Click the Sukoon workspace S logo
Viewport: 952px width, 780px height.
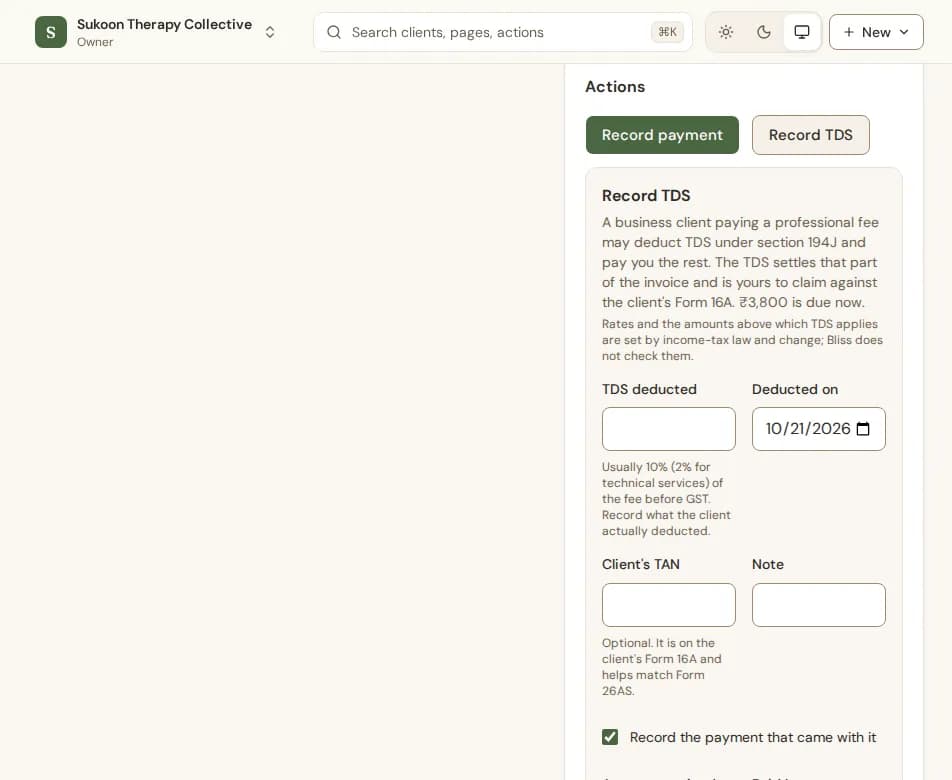[x=51, y=32]
